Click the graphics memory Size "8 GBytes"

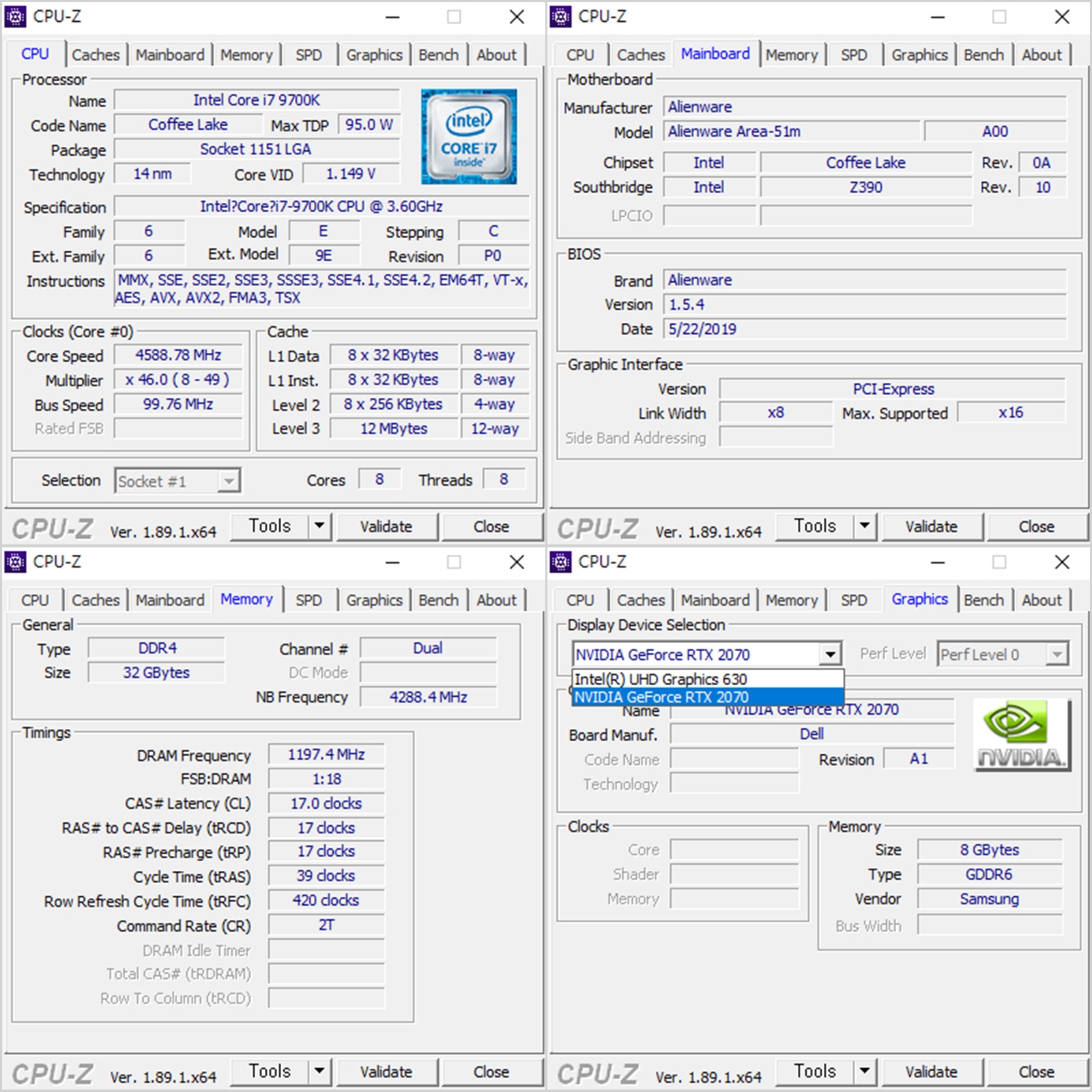[x=990, y=850]
